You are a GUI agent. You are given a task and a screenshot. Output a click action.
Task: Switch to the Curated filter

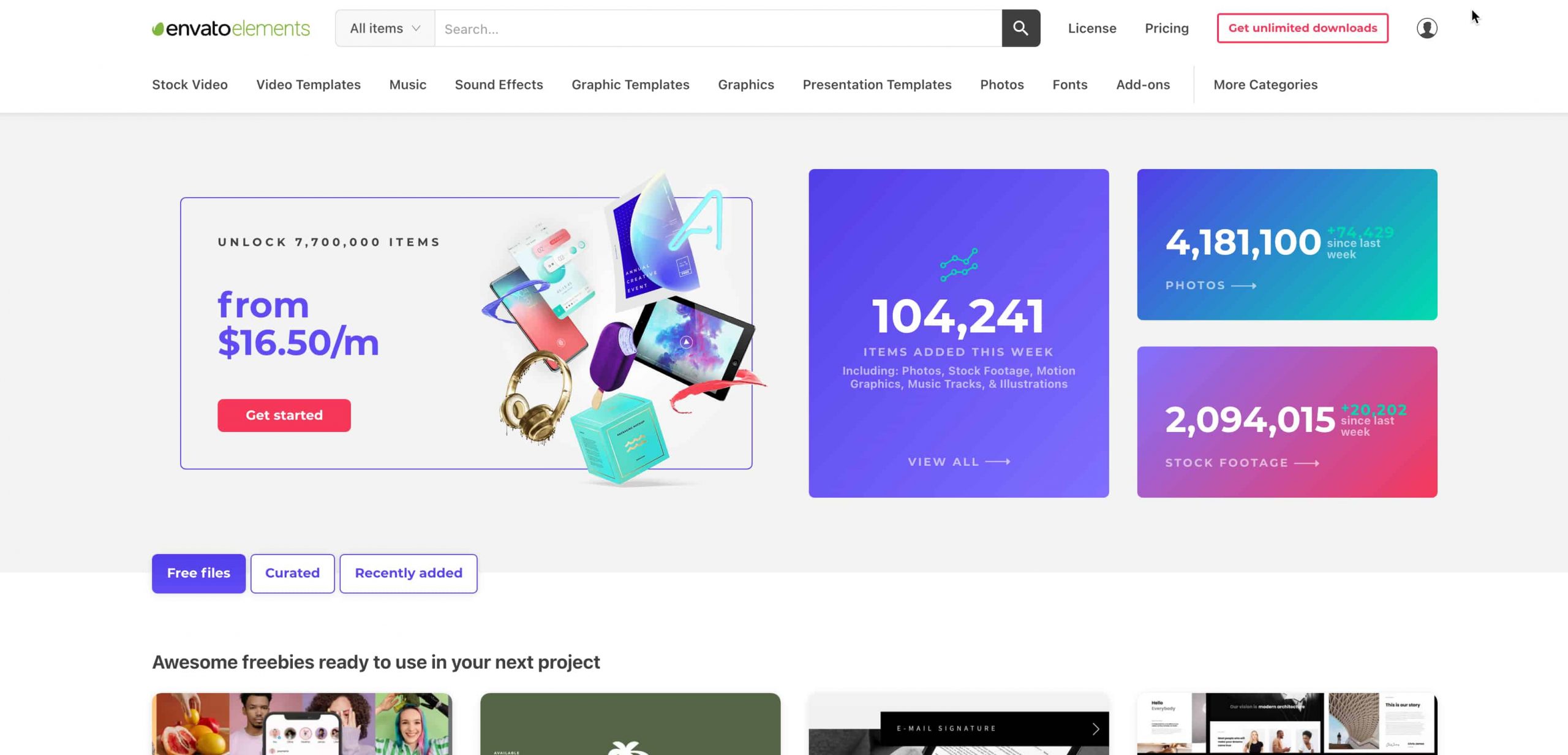tap(292, 573)
